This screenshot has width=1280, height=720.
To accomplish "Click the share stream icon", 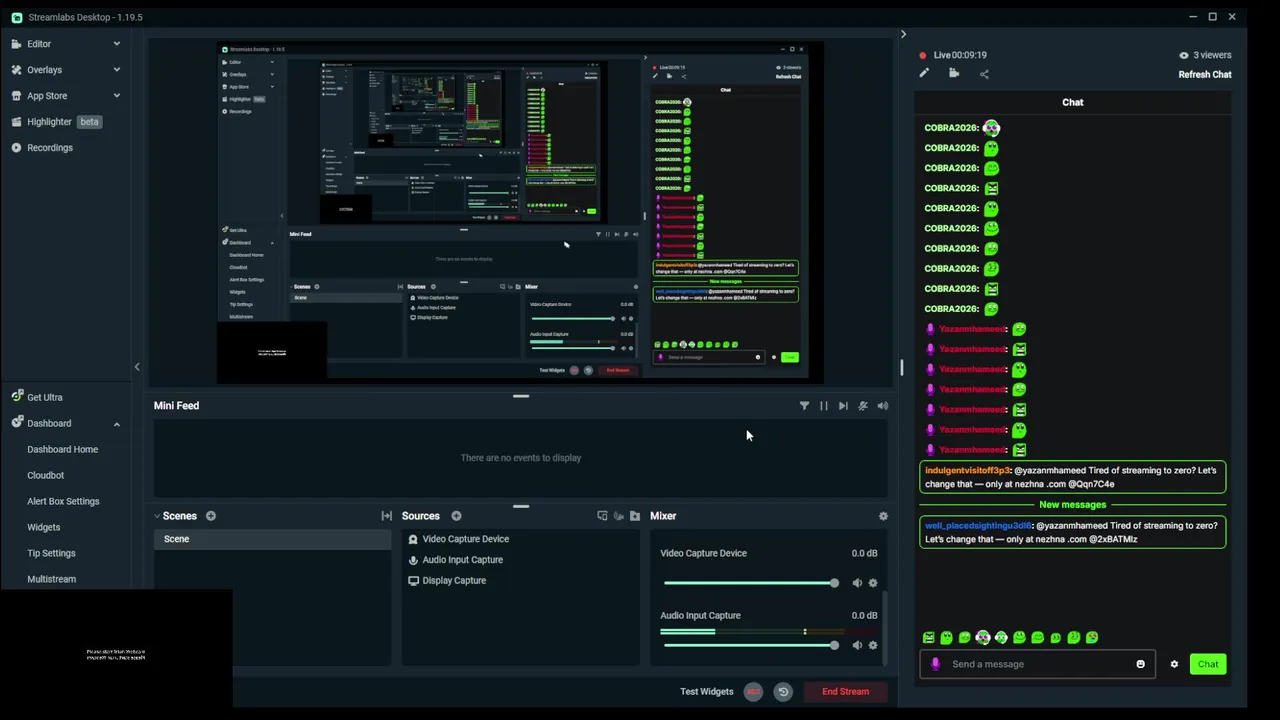I will tap(984, 73).
